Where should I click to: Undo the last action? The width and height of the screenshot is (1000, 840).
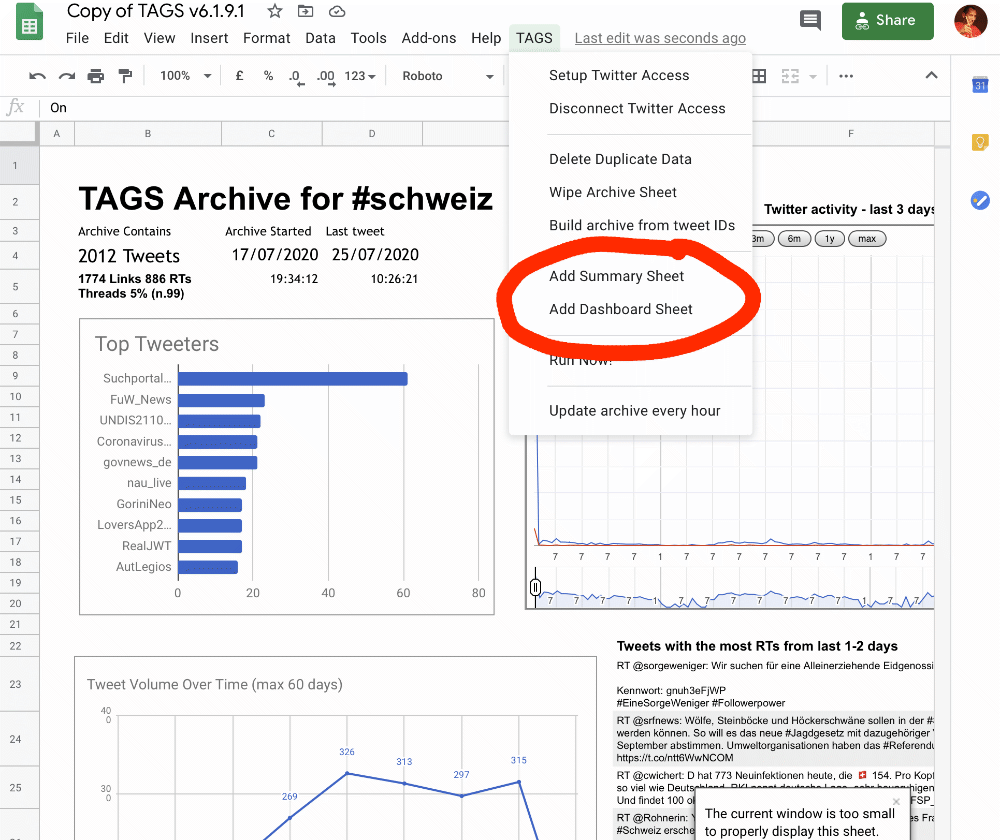pos(37,77)
